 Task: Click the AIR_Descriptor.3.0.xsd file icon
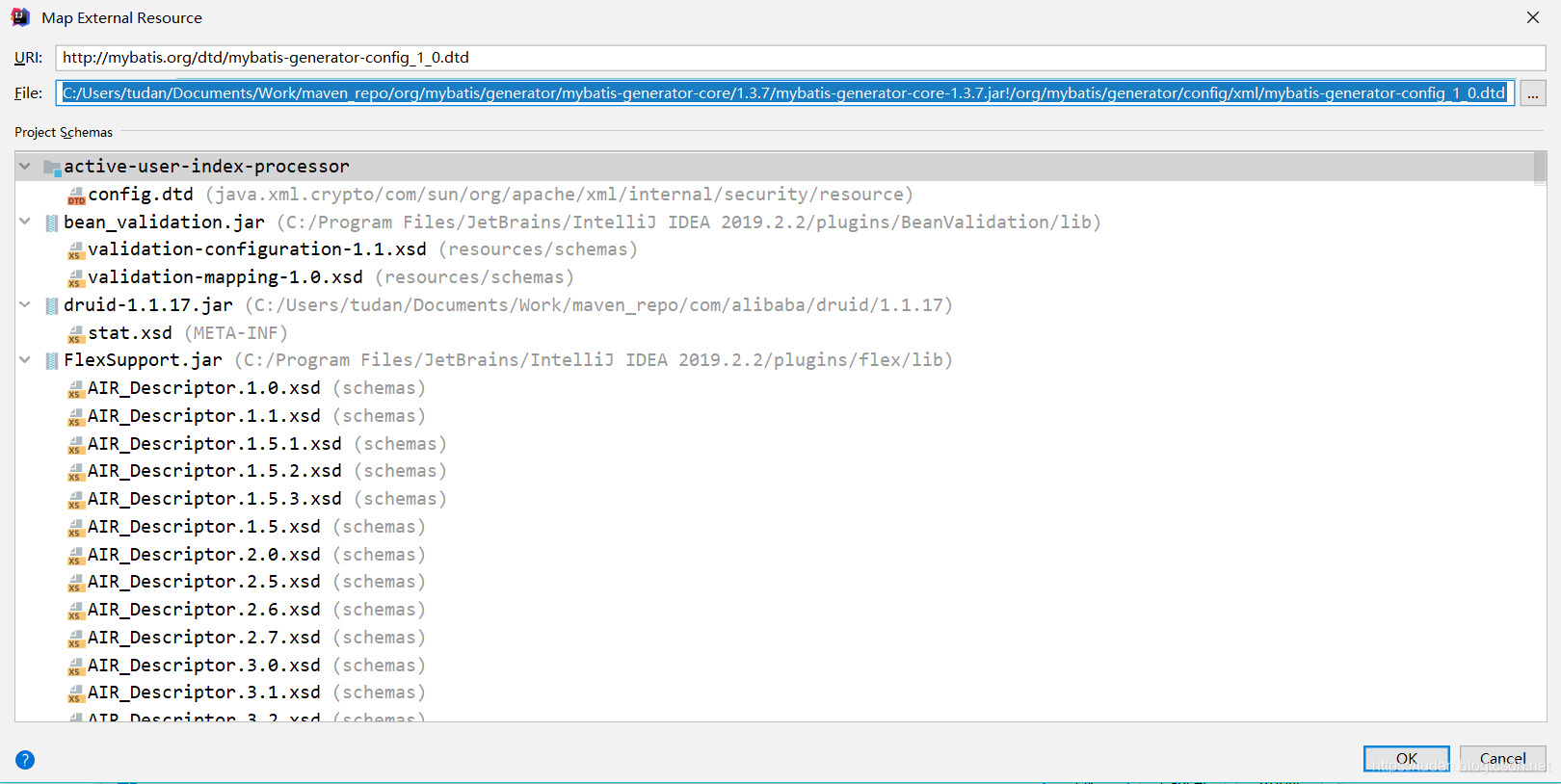[x=76, y=666]
